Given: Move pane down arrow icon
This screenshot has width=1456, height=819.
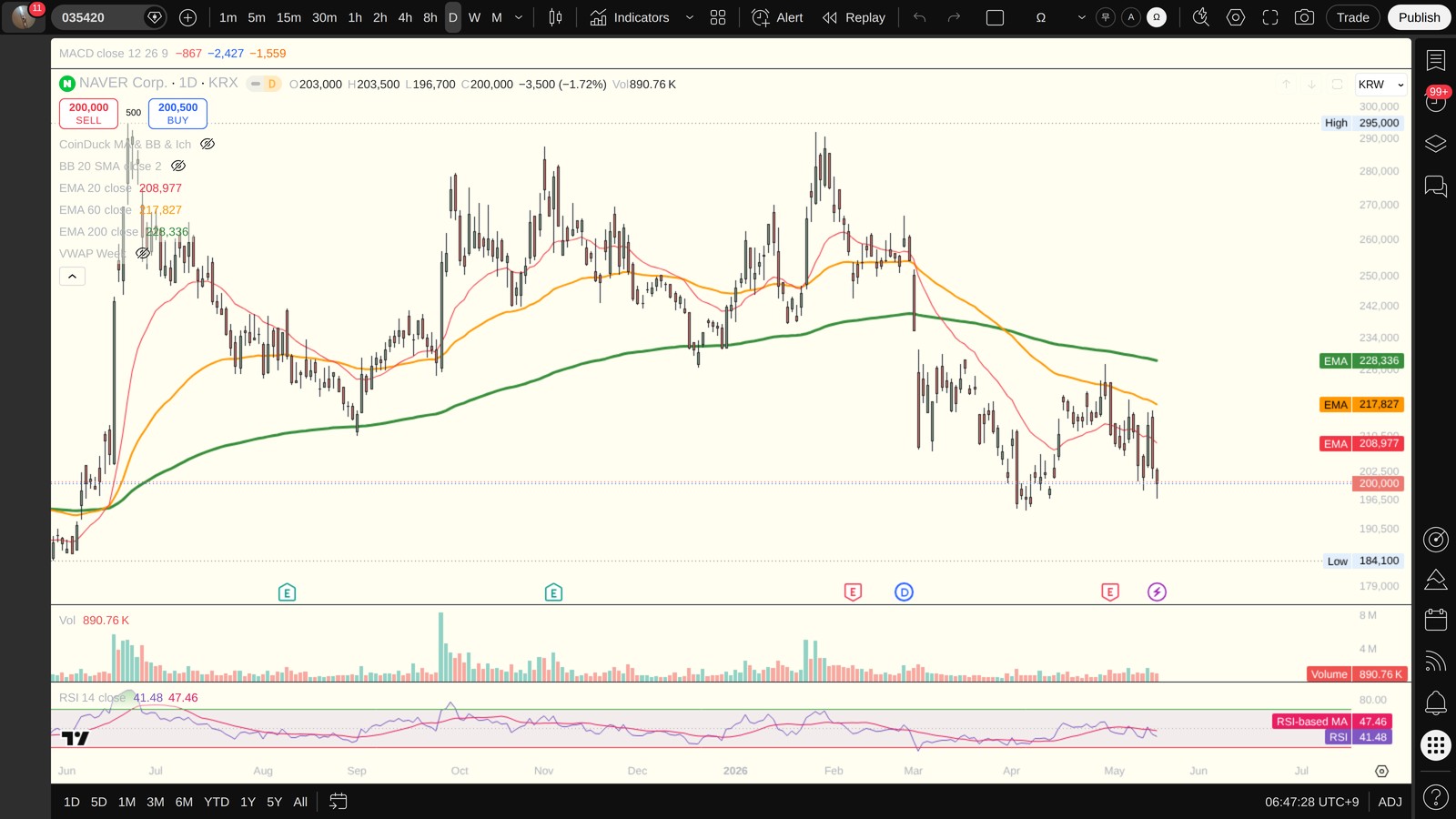Looking at the screenshot, I should [x=1311, y=84].
